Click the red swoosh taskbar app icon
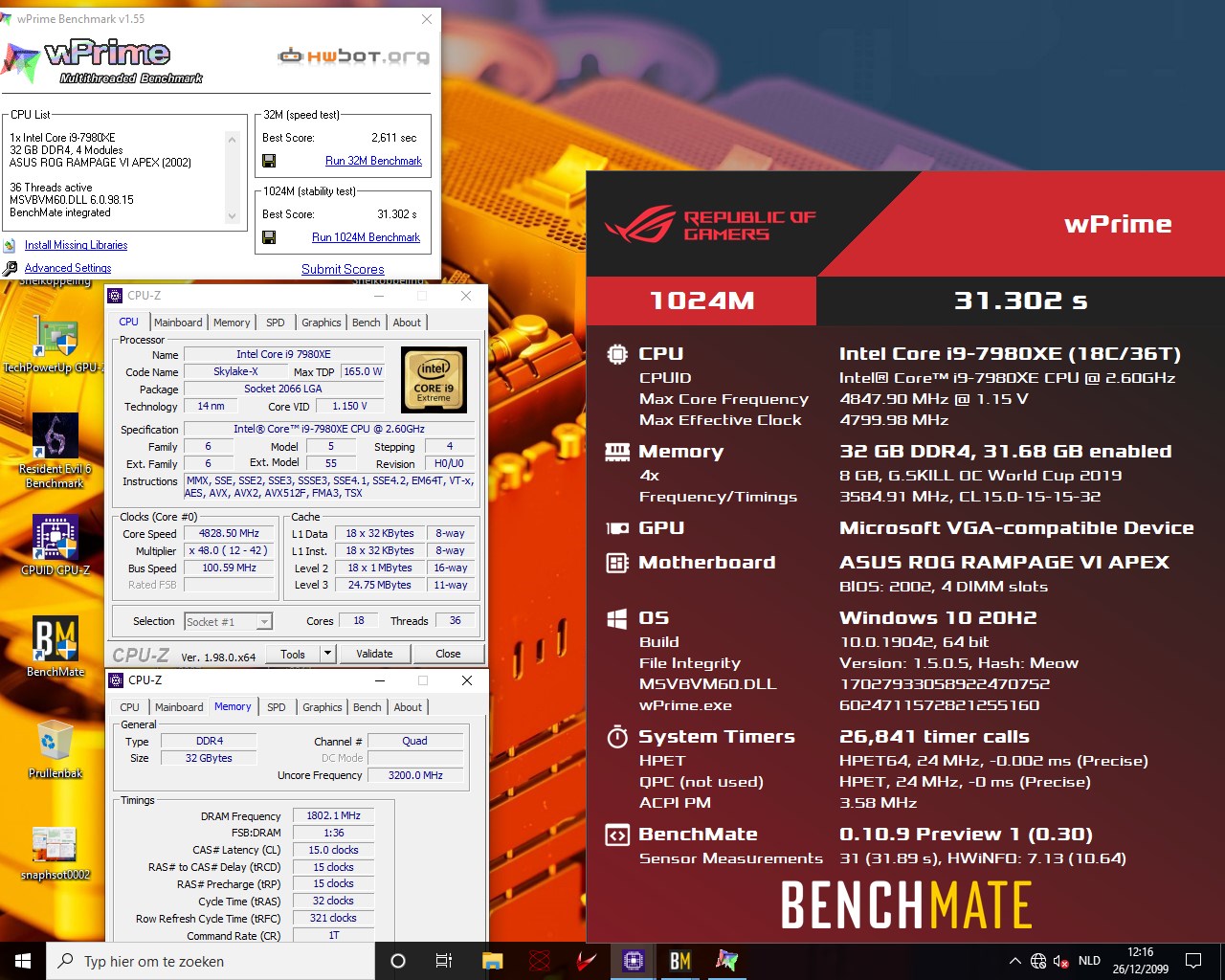The height and width of the screenshot is (980, 1225). (x=587, y=961)
